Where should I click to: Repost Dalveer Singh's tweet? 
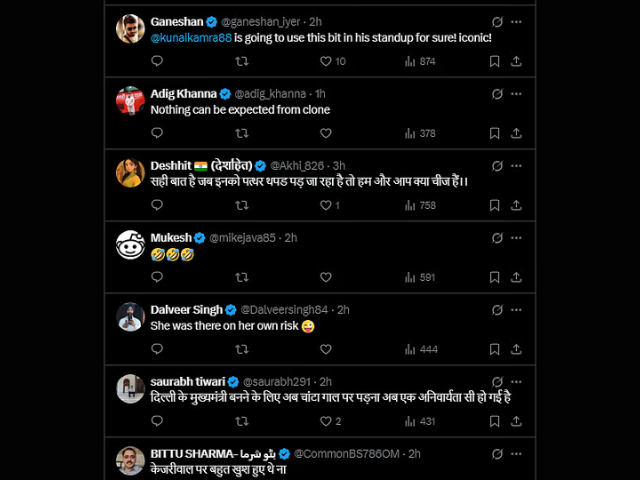click(x=241, y=349)
